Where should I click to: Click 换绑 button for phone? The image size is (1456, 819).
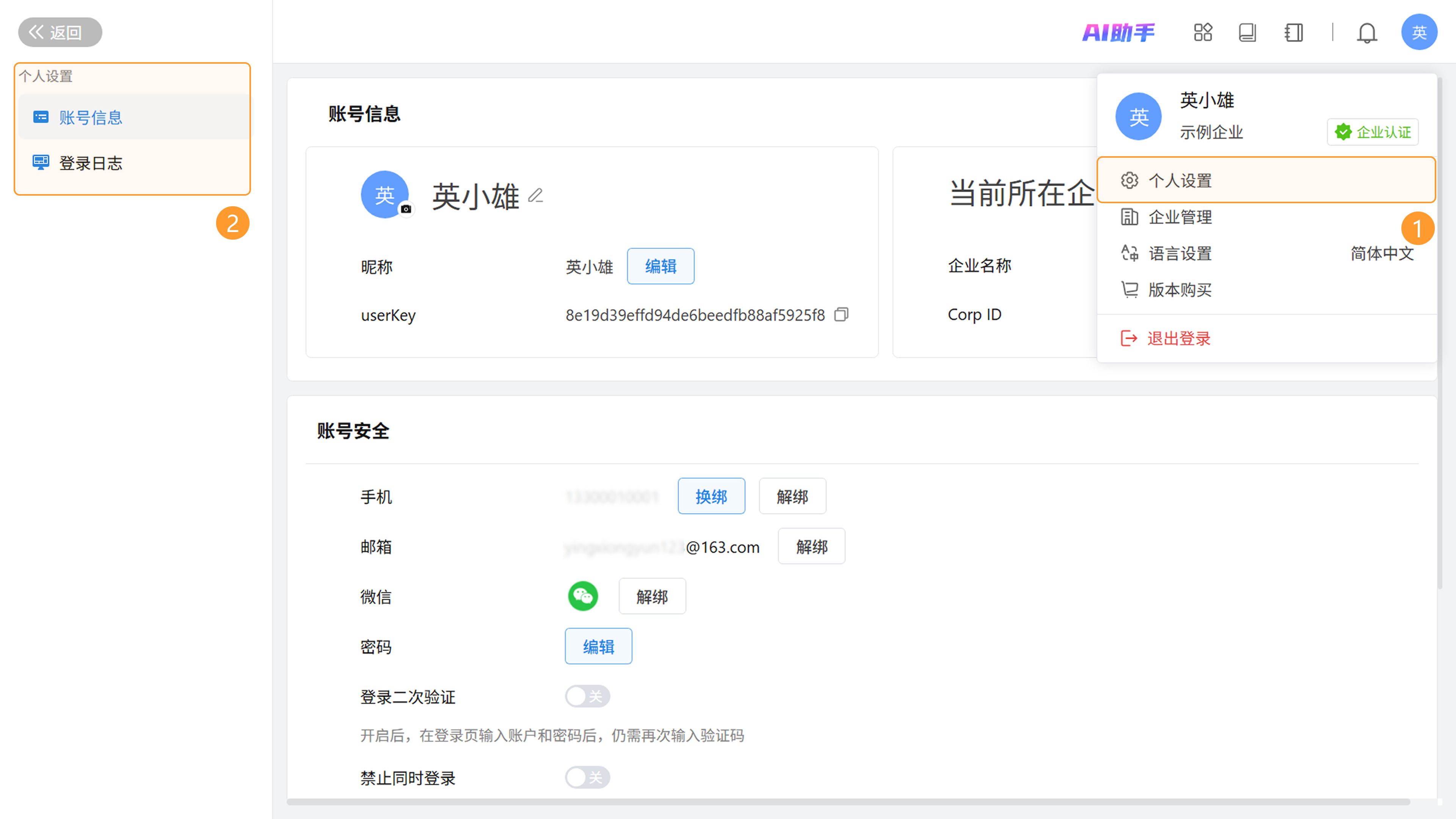coord(711,496)
